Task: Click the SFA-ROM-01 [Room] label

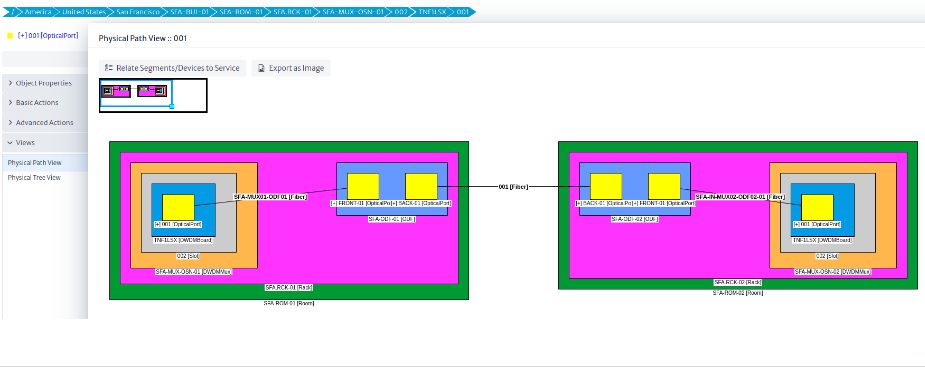Action: (288, 303)
